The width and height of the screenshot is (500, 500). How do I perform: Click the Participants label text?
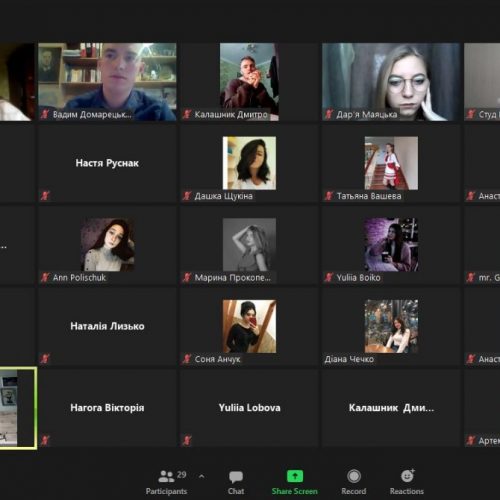[x=166, y=491]
